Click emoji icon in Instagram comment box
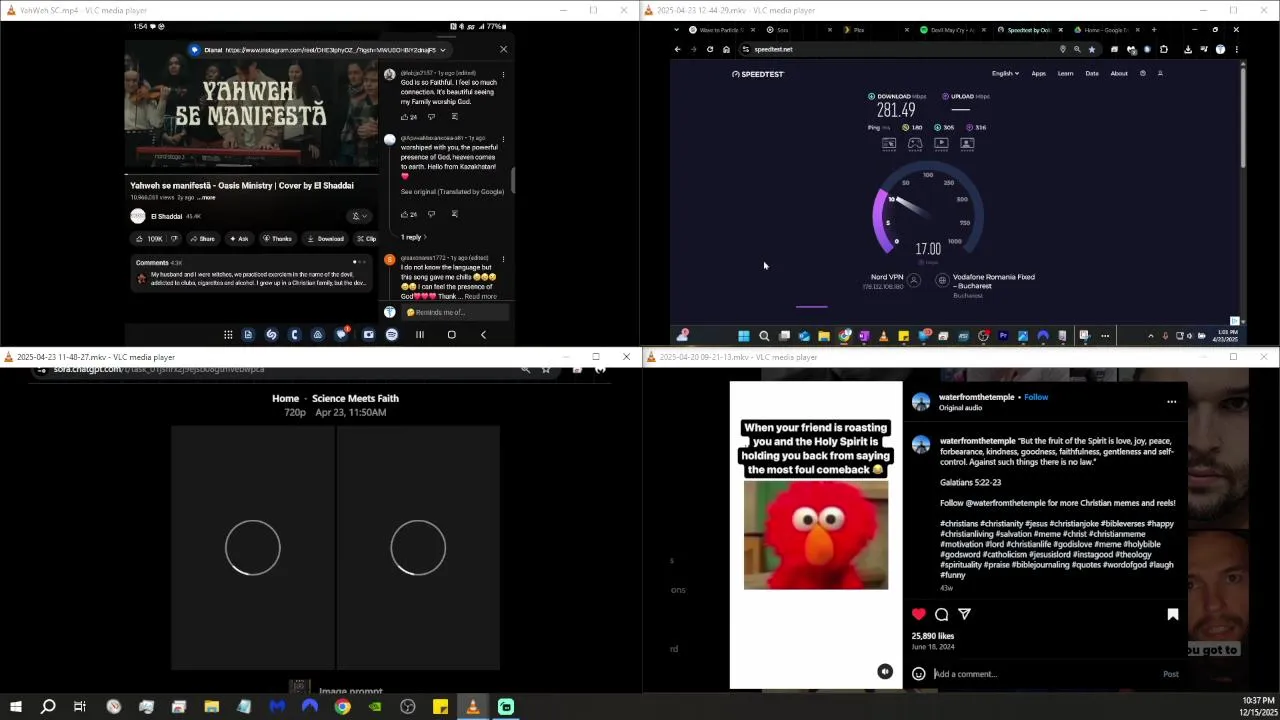Image resolution: width=1280 pixels, height=720 pixels. 919,674
